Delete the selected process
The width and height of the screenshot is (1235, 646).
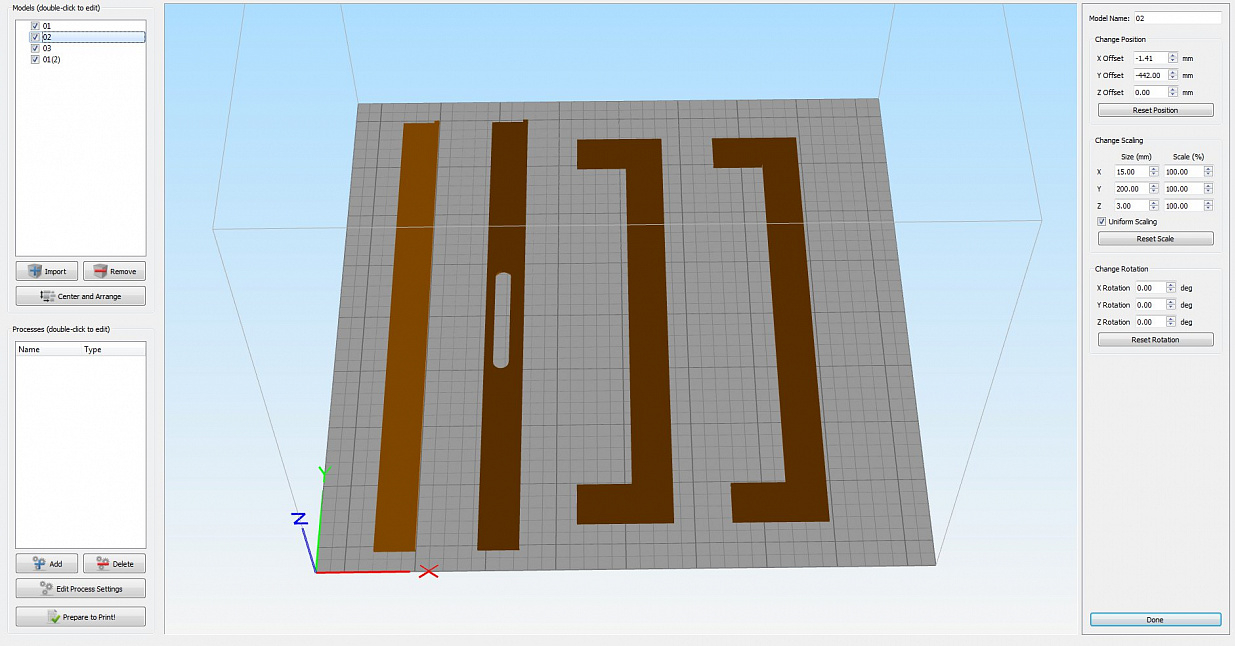coord(114,564)
